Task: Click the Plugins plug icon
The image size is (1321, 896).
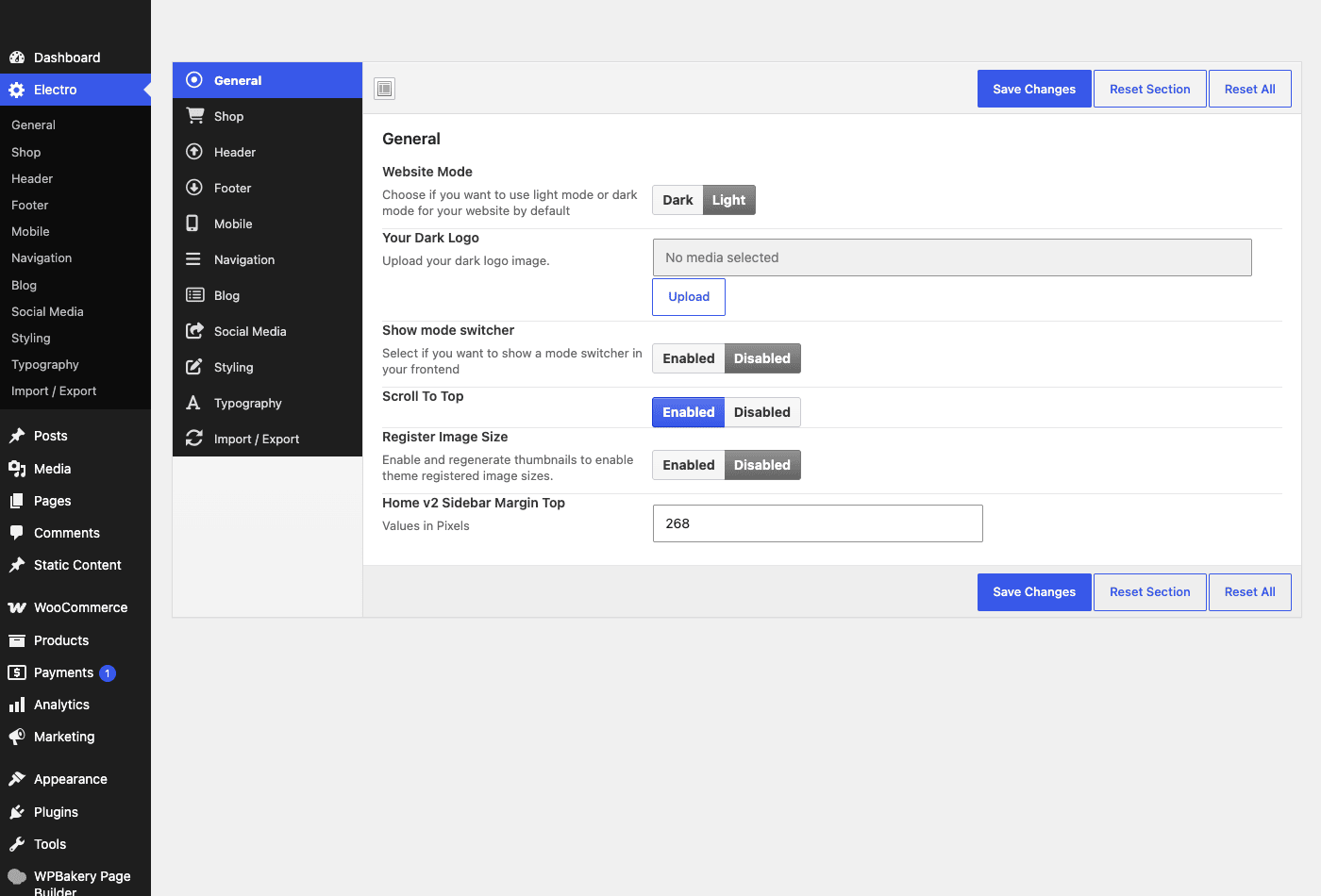Action: tap(17, 812)
